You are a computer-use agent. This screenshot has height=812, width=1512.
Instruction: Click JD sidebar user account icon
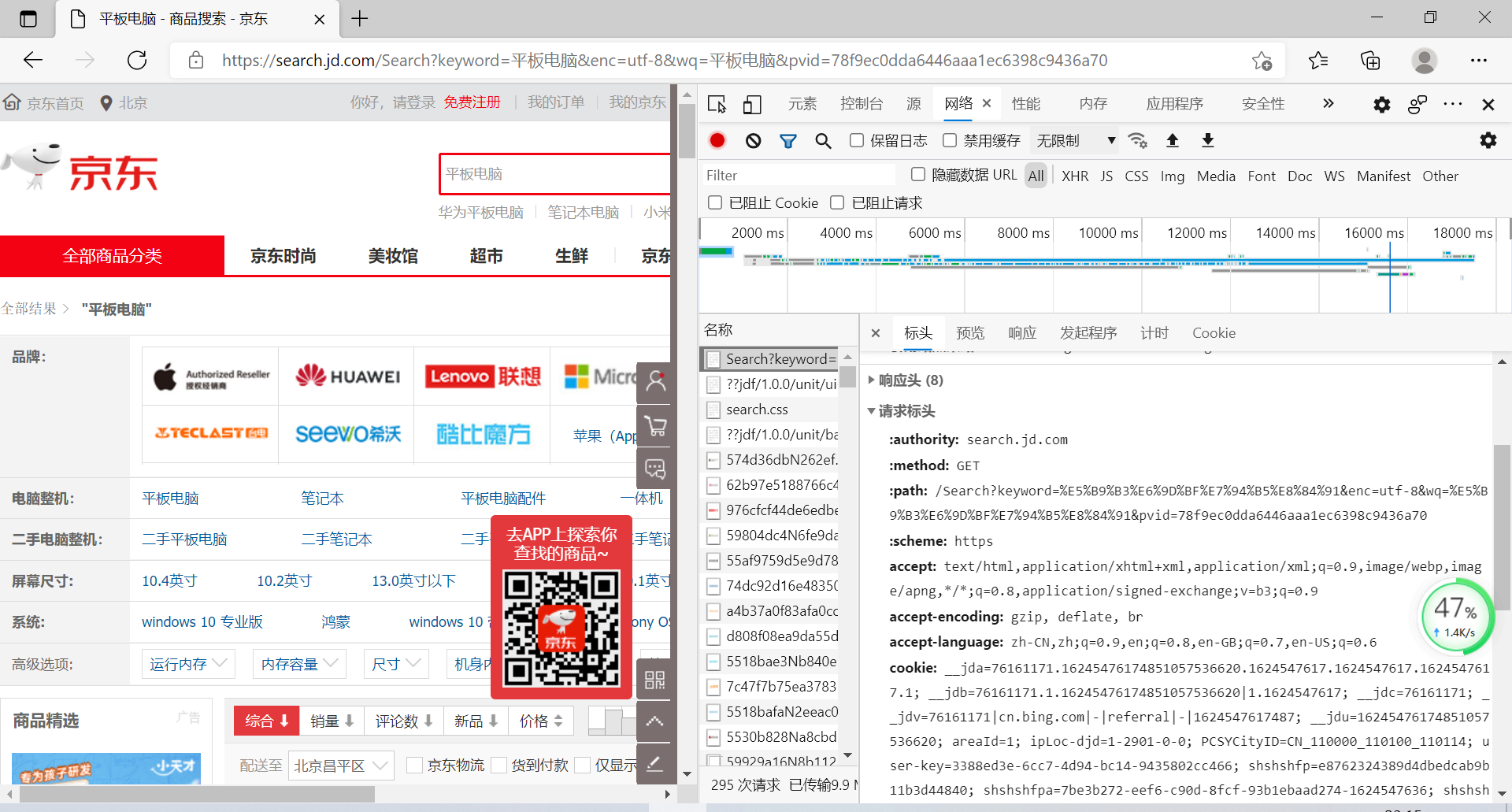coord(655,382)
